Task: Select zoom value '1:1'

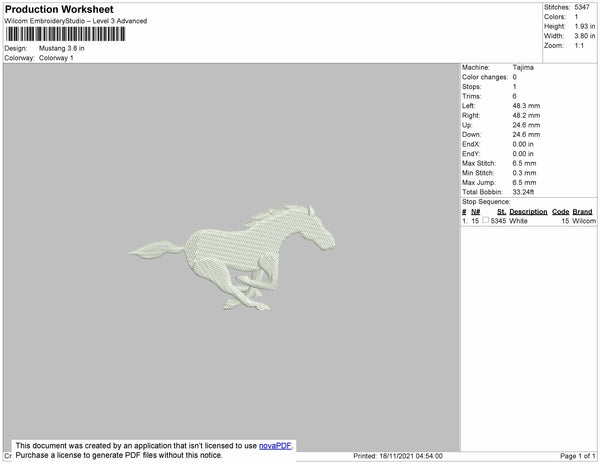Action: (579, 46)
